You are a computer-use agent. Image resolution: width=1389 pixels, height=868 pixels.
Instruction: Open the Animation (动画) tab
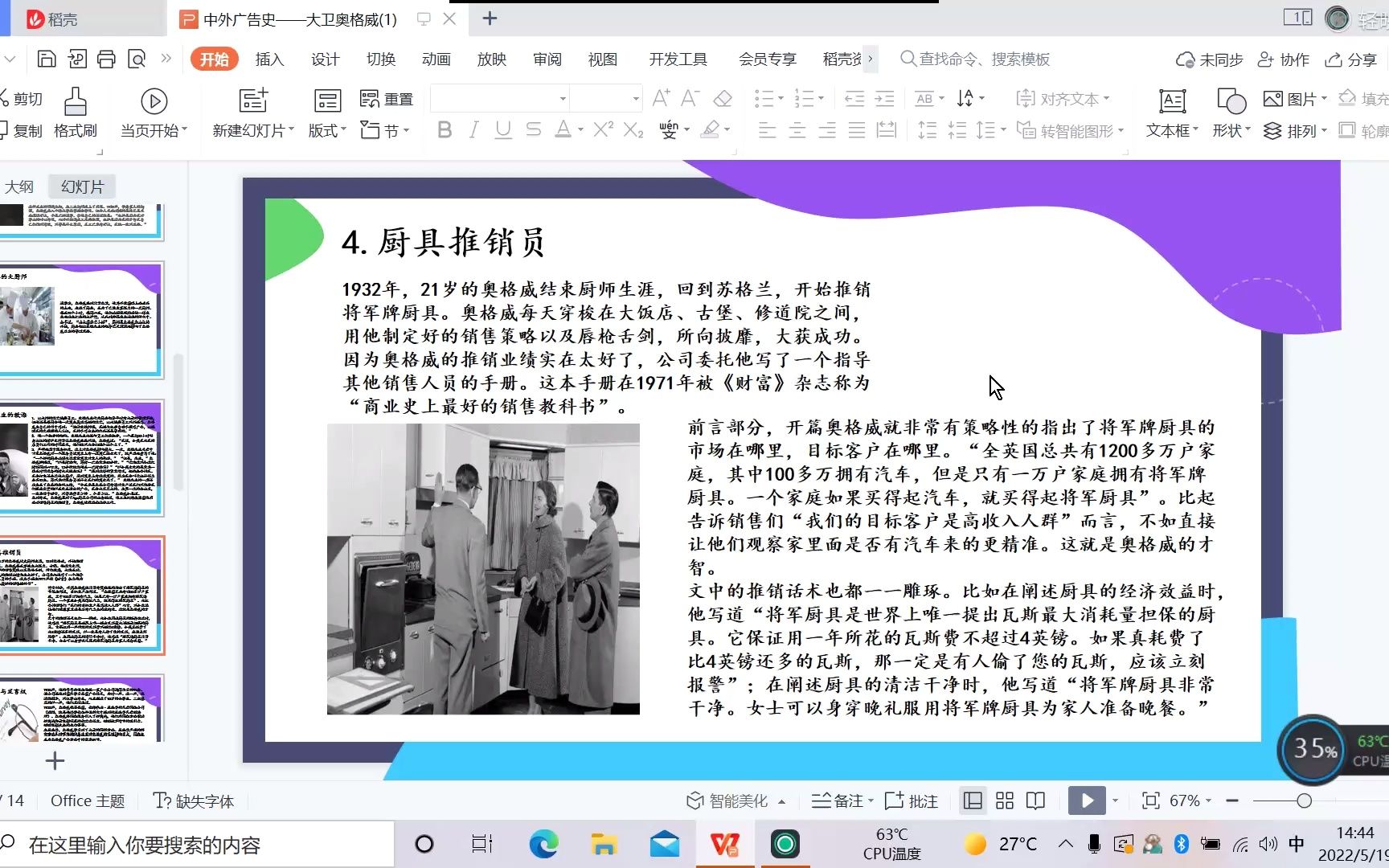click(x=436, y=59)
